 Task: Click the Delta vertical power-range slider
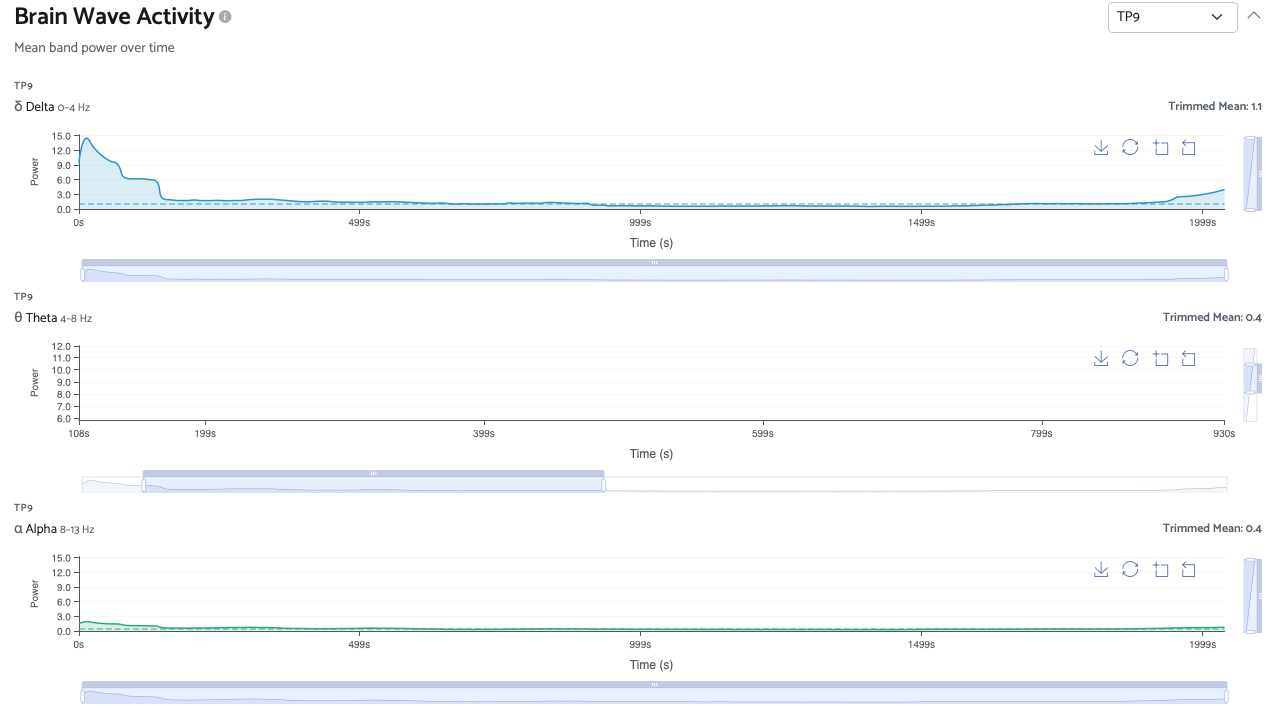(x=1251, y=173)
